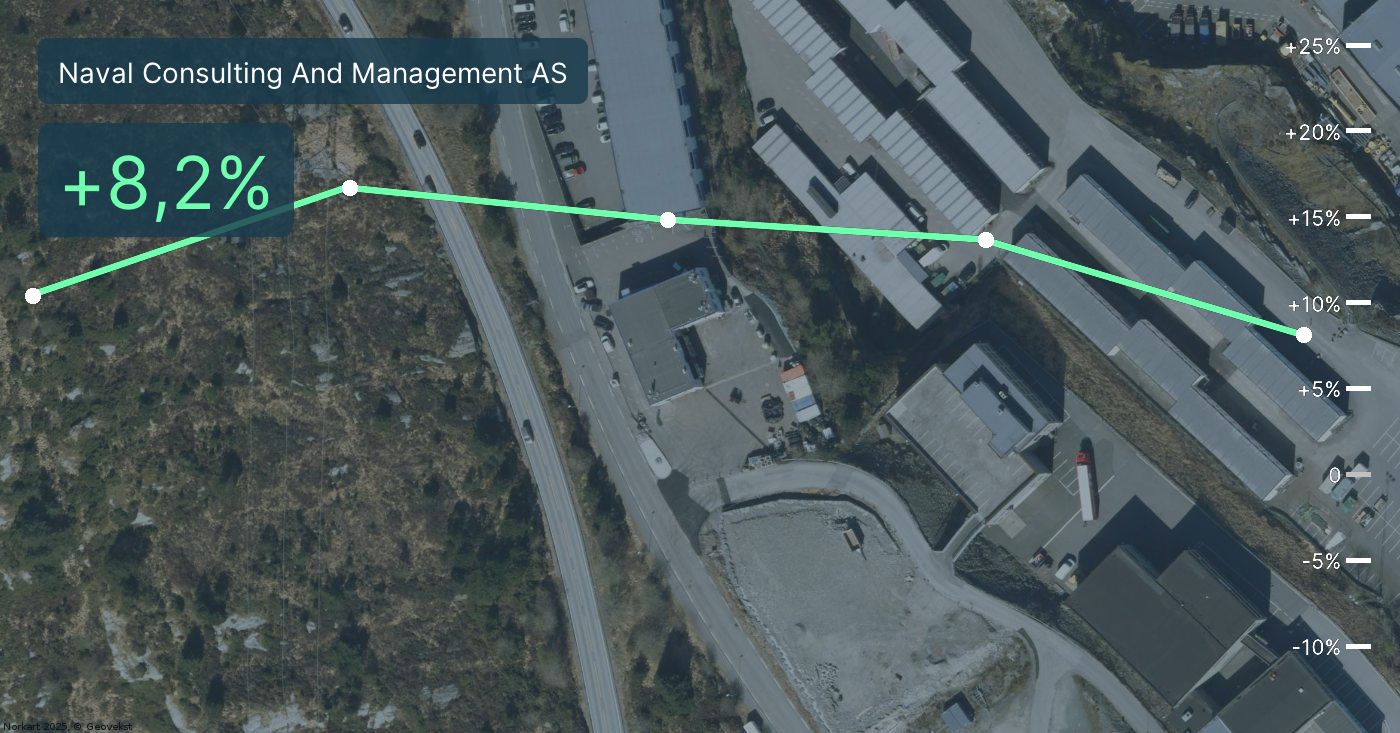This screenshot has width=1400, height=733.
Task: Select the +20% axis tick label
Action: (1313, 132)
